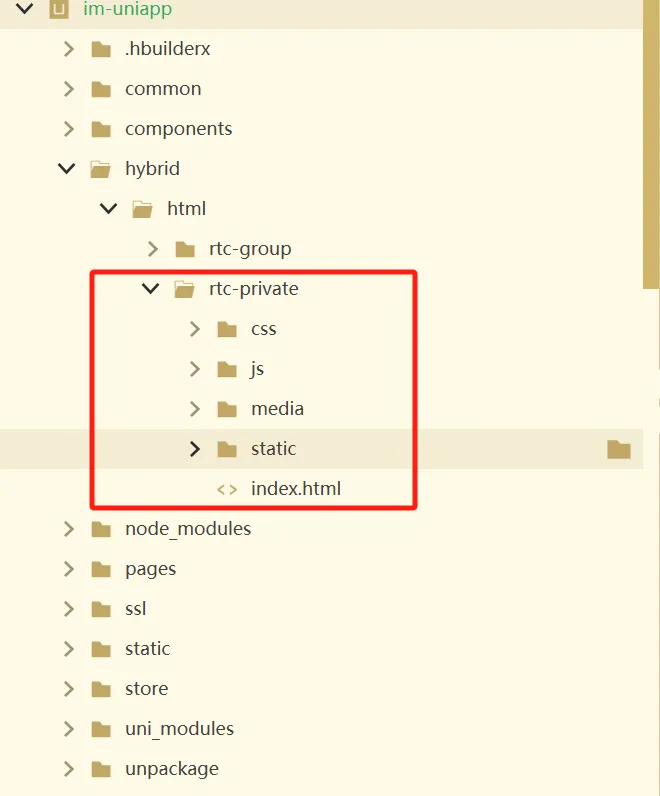Select the unpackage folder label

171,769
